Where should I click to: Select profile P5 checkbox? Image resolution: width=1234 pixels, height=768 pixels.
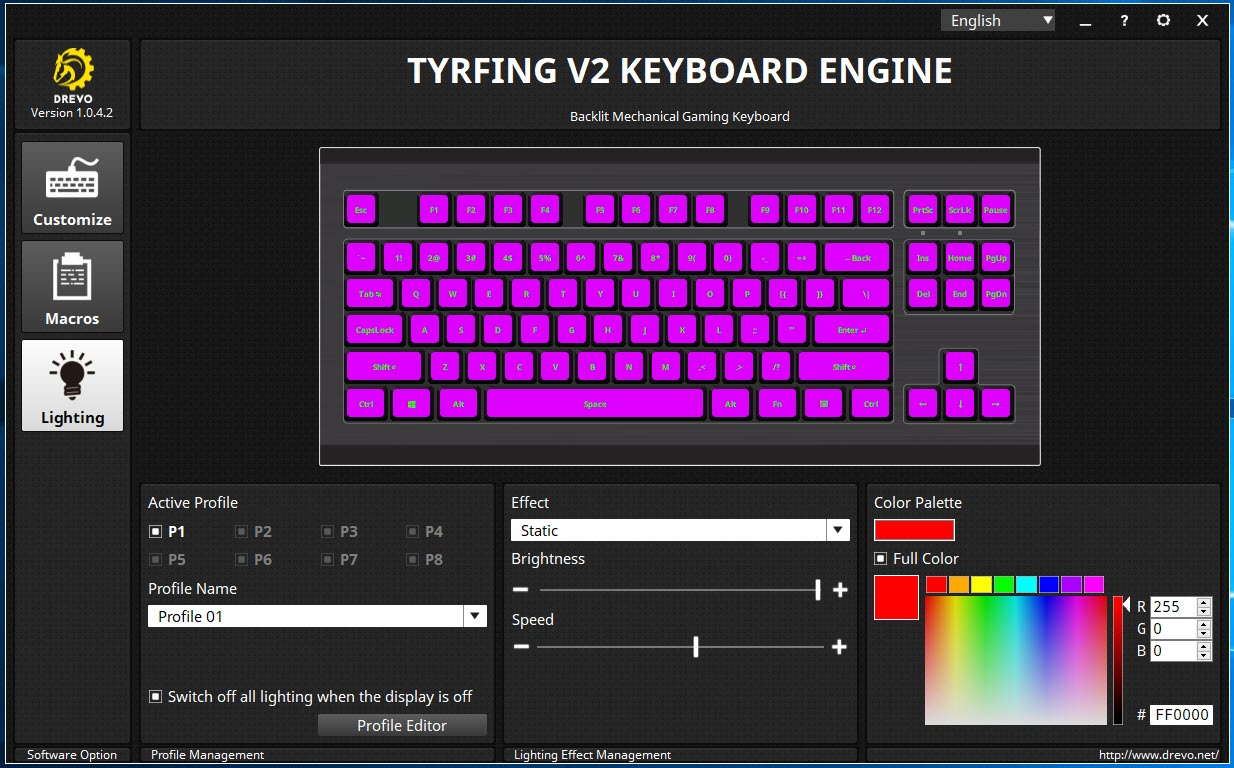(155, 559)
